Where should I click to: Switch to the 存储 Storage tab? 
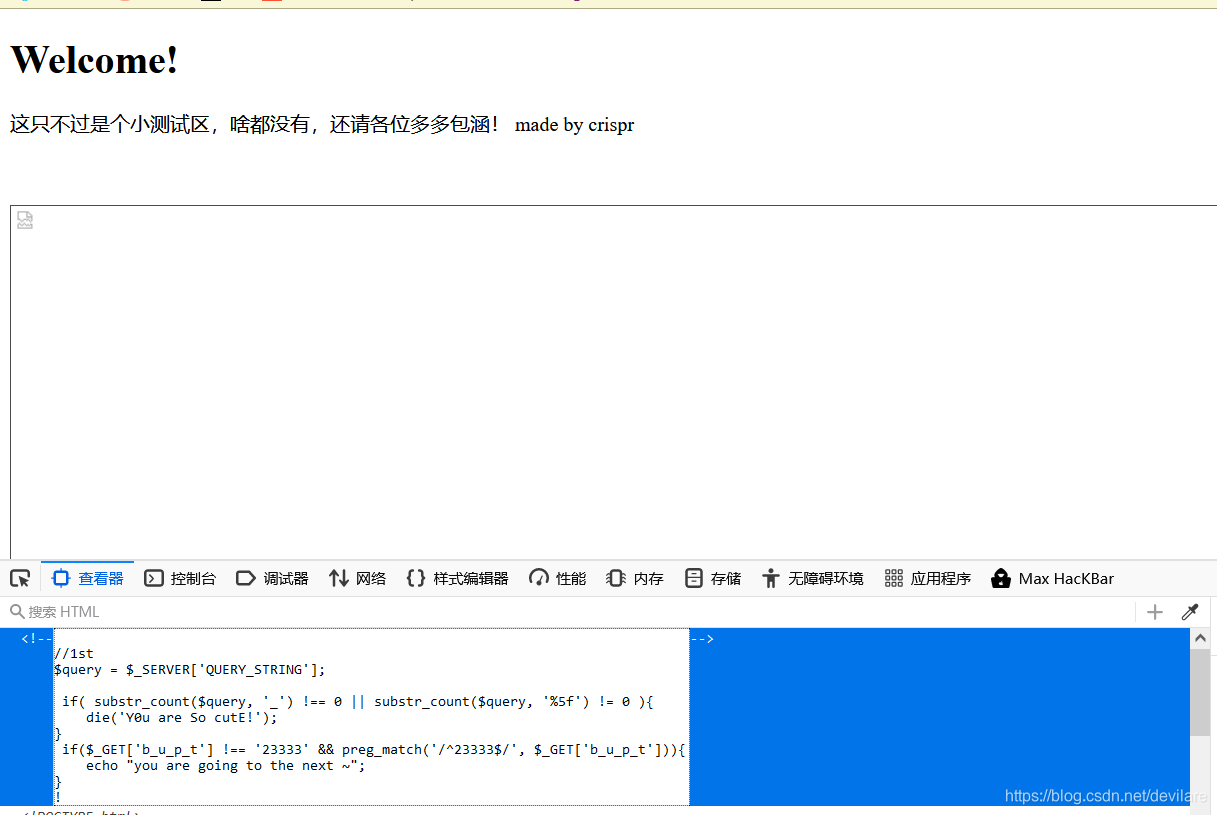point(713,578)
